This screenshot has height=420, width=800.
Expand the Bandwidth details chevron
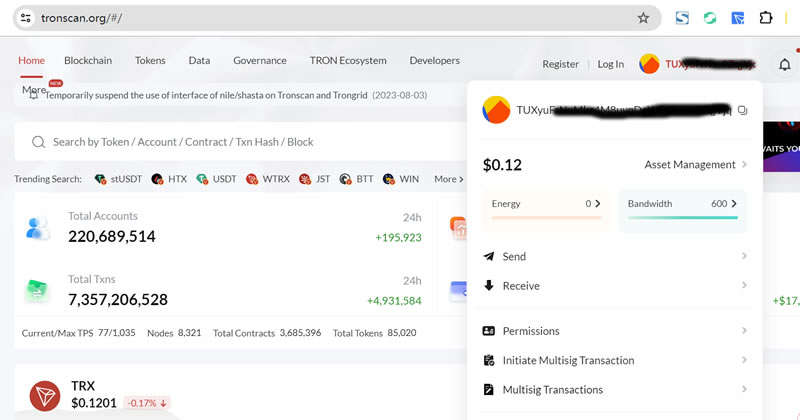pyautogui.click(x=734, y=204)
